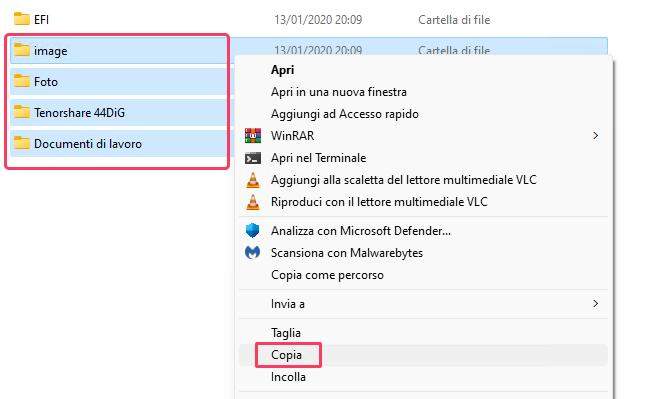Expand the Invia a submenu arrow
Viewport: 662px width, 399px height.
(x=595, y=304)
